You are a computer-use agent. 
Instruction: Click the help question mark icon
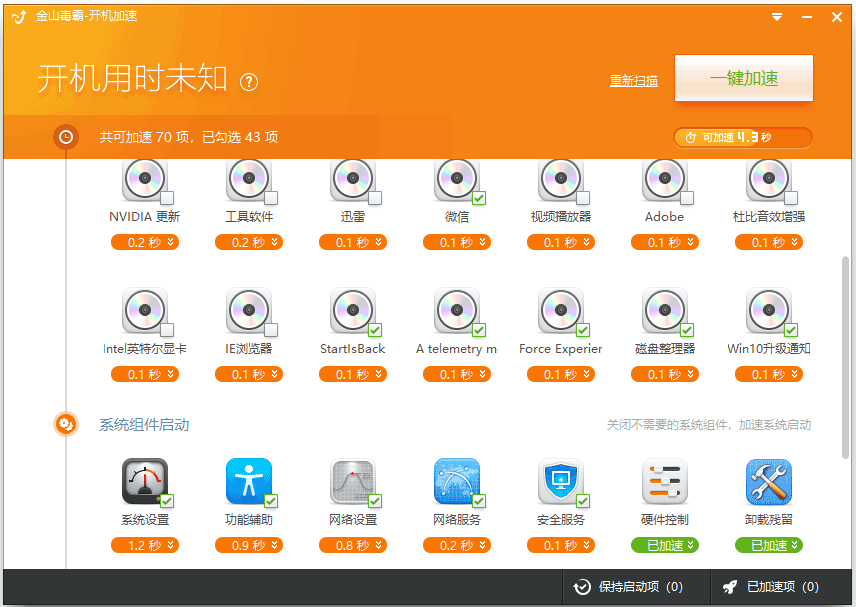coord(249,82)
